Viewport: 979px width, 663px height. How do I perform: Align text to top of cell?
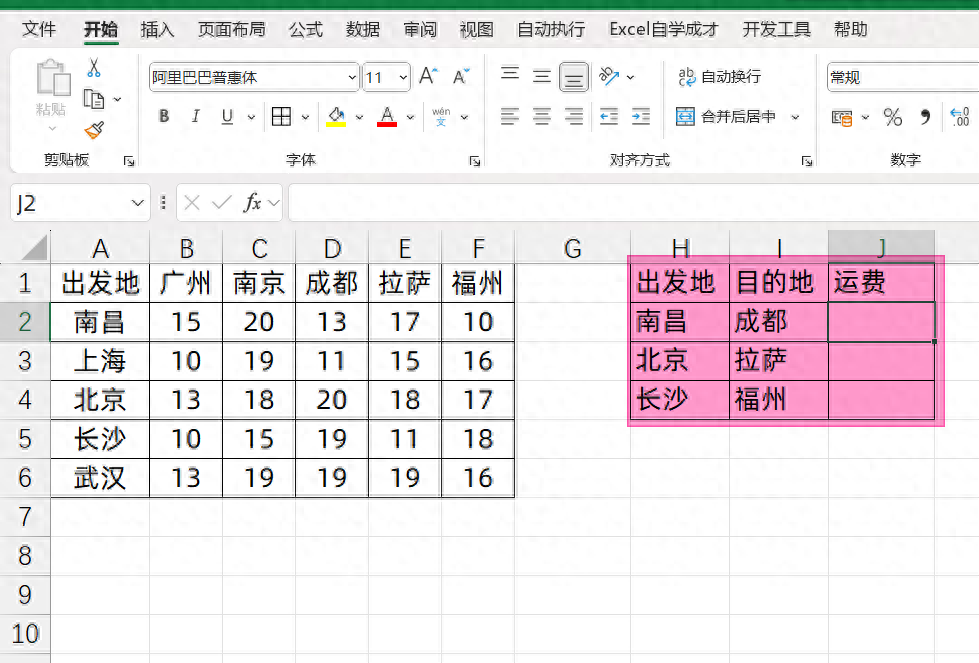click(x=510, y=76)
